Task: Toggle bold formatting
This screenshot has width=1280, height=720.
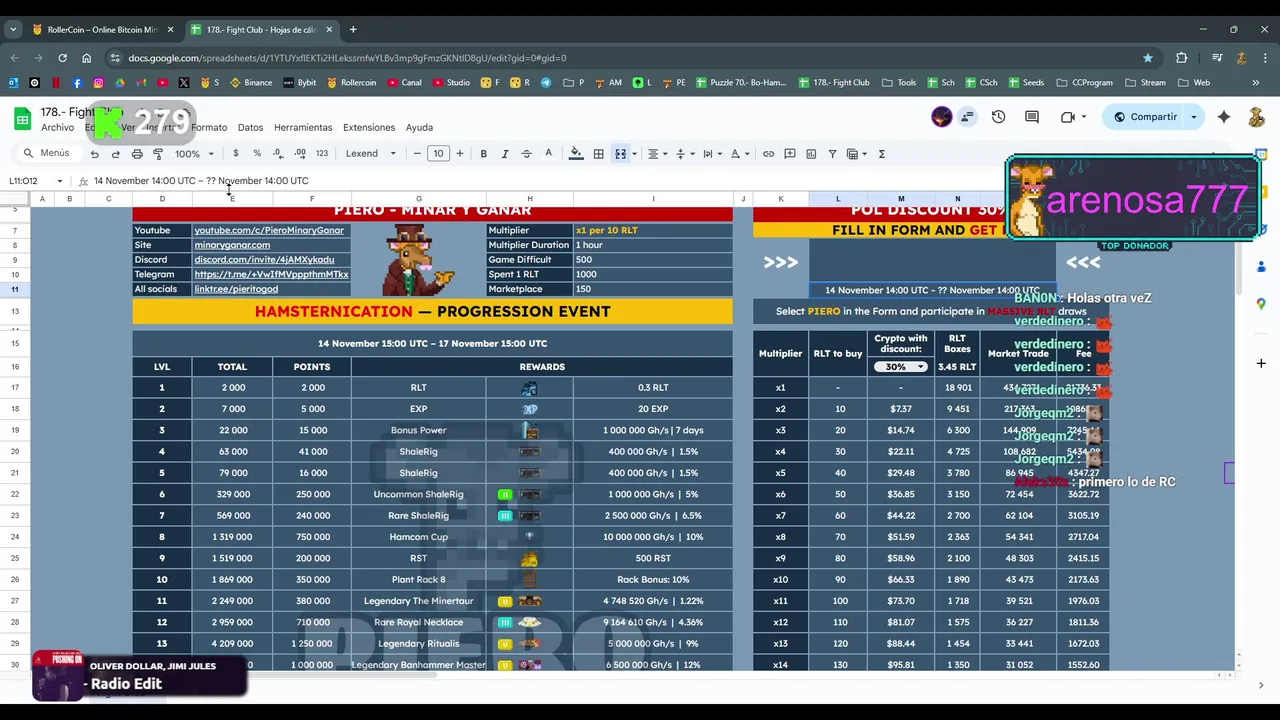Action: click(x=483, y=154)
